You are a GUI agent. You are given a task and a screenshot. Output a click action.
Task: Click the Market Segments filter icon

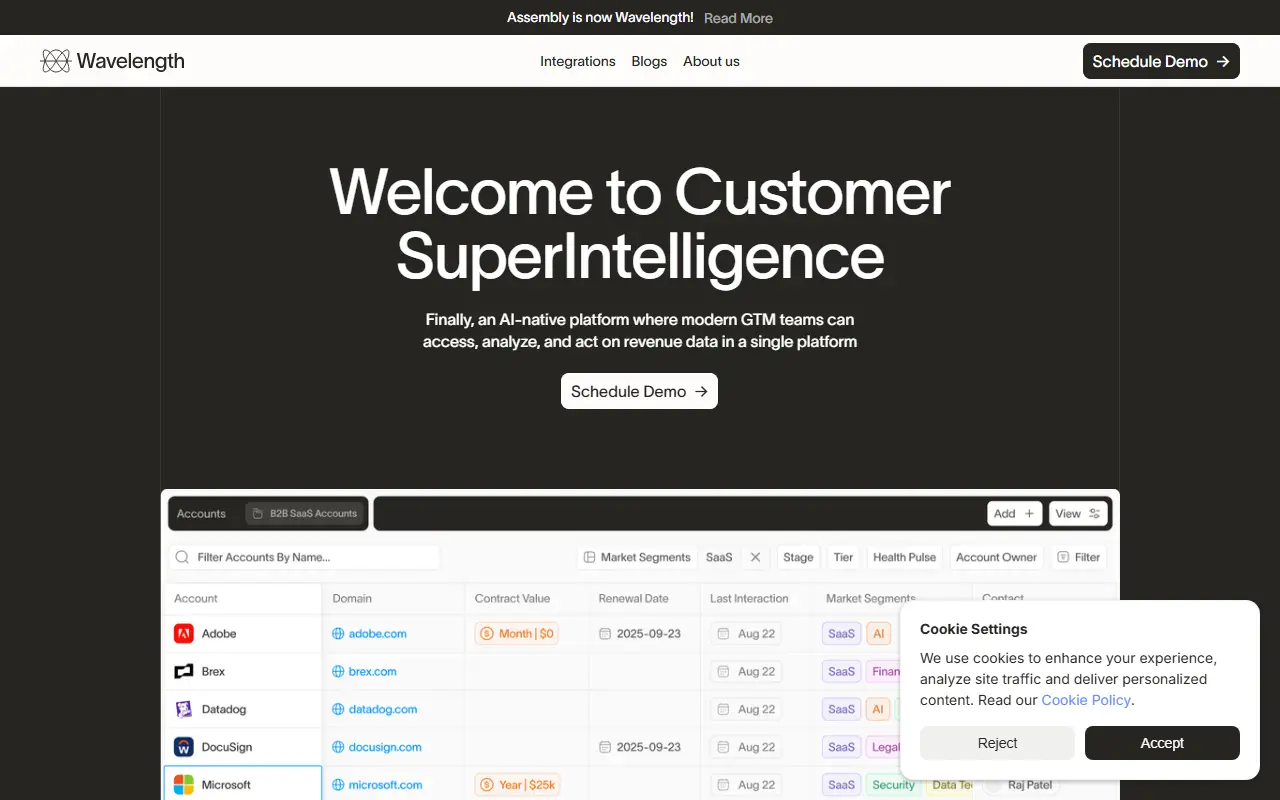590,557
